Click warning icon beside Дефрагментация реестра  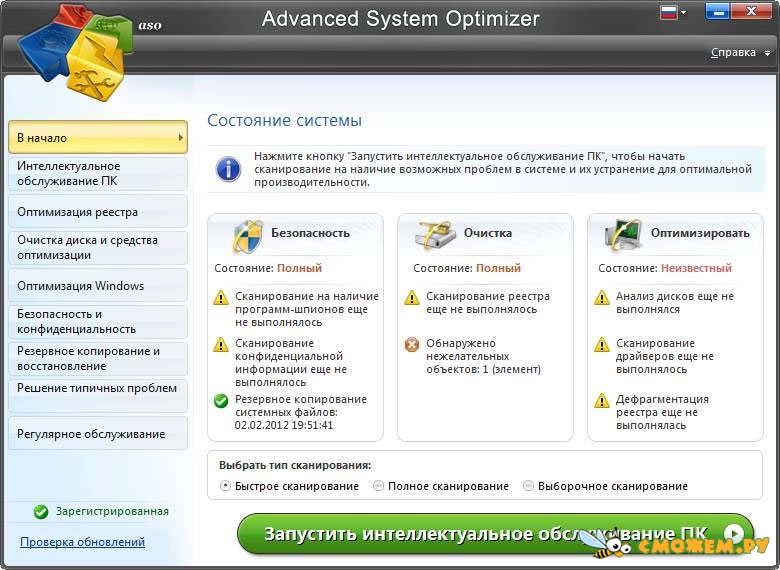pyautogui.click(x=602, y=400)
